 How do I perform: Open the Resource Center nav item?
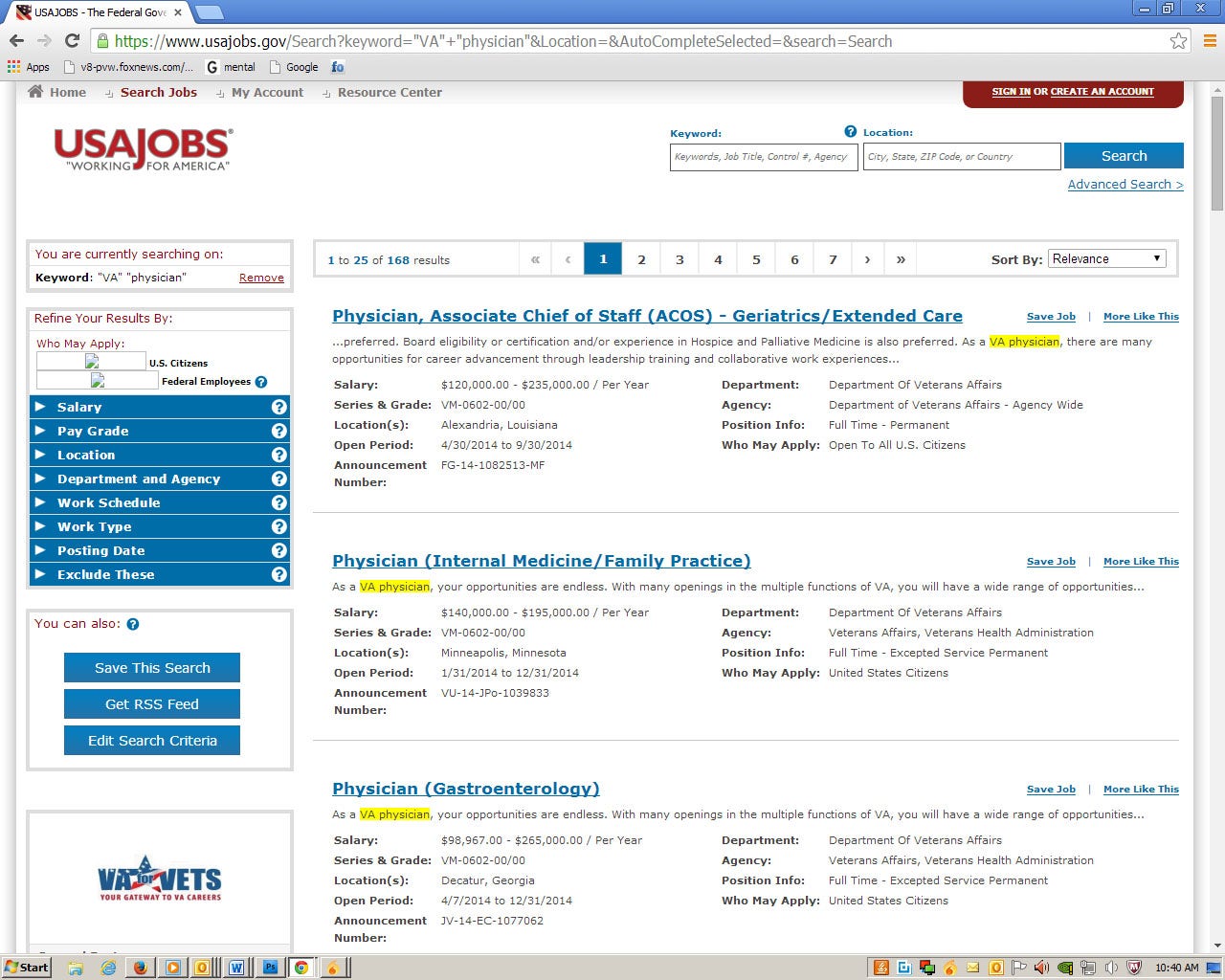(390, 92)
